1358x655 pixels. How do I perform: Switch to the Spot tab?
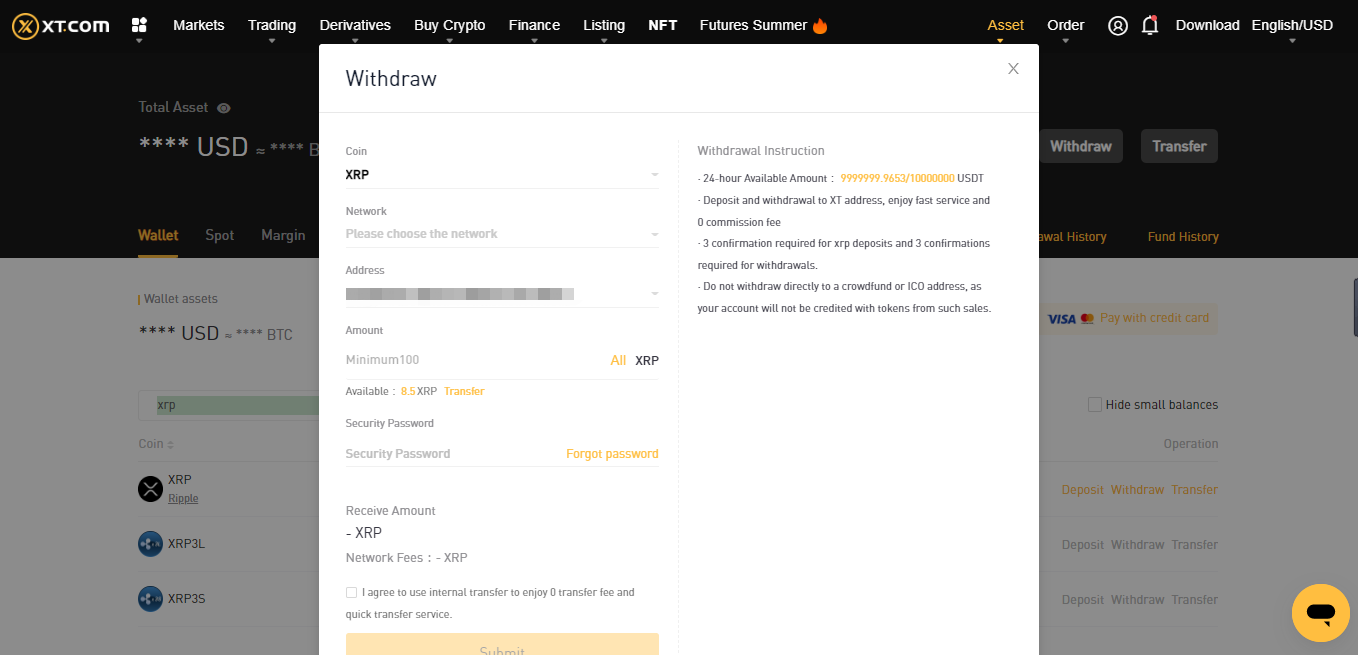click(x=219, y=235)
